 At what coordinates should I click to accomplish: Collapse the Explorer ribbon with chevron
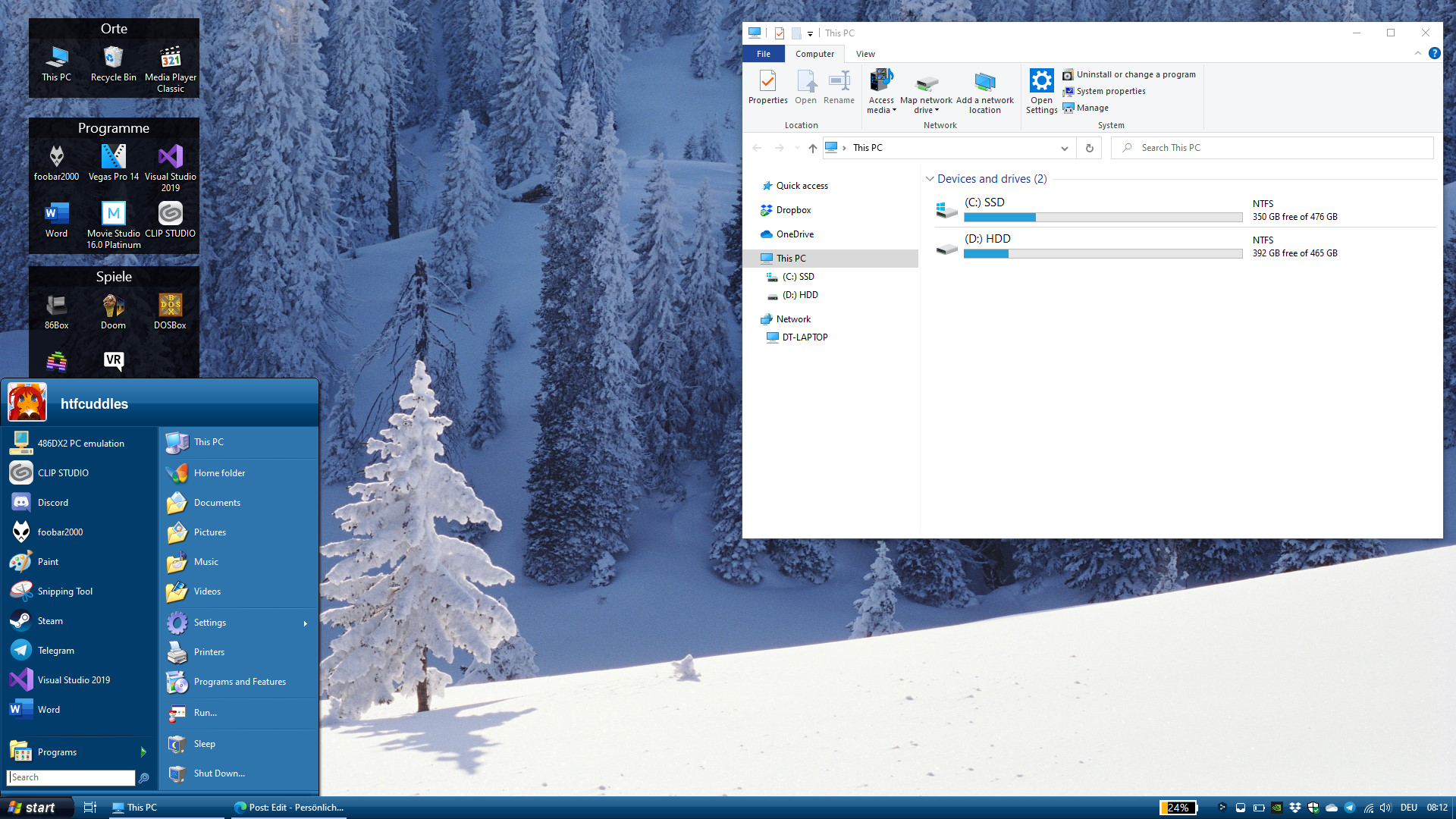(x=1417, y=53)
